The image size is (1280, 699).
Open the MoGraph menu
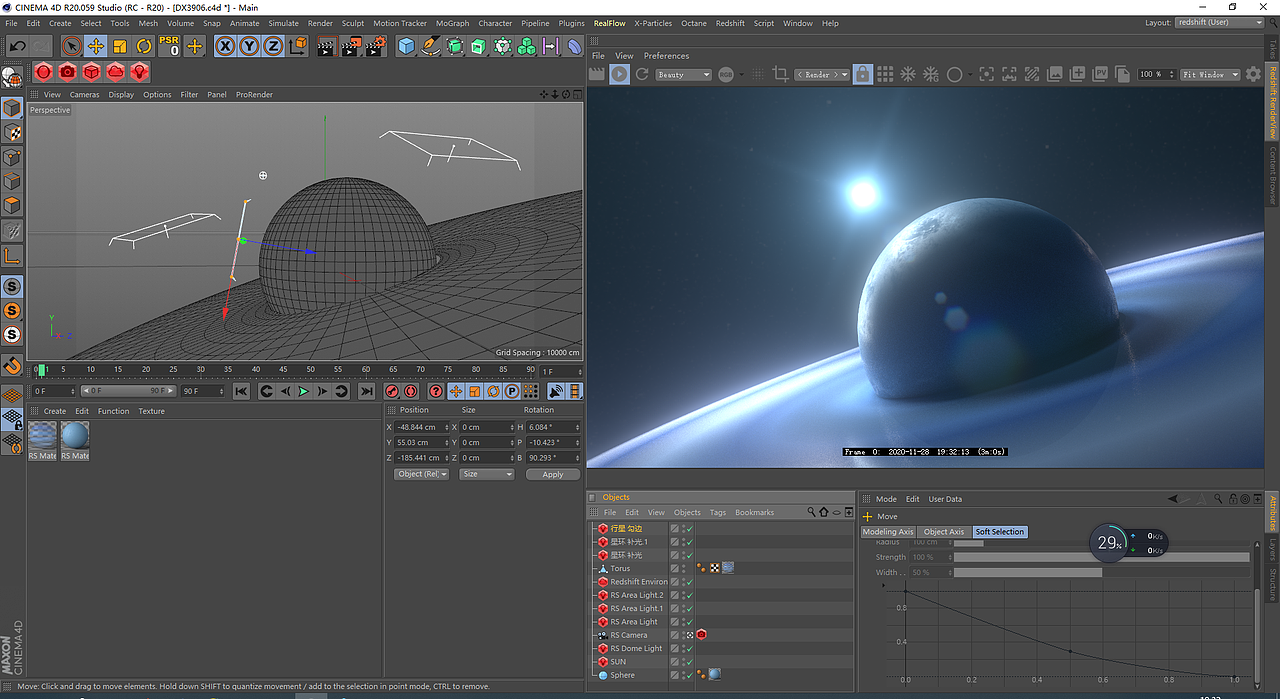pyautogui.click(x=452, y=23)
